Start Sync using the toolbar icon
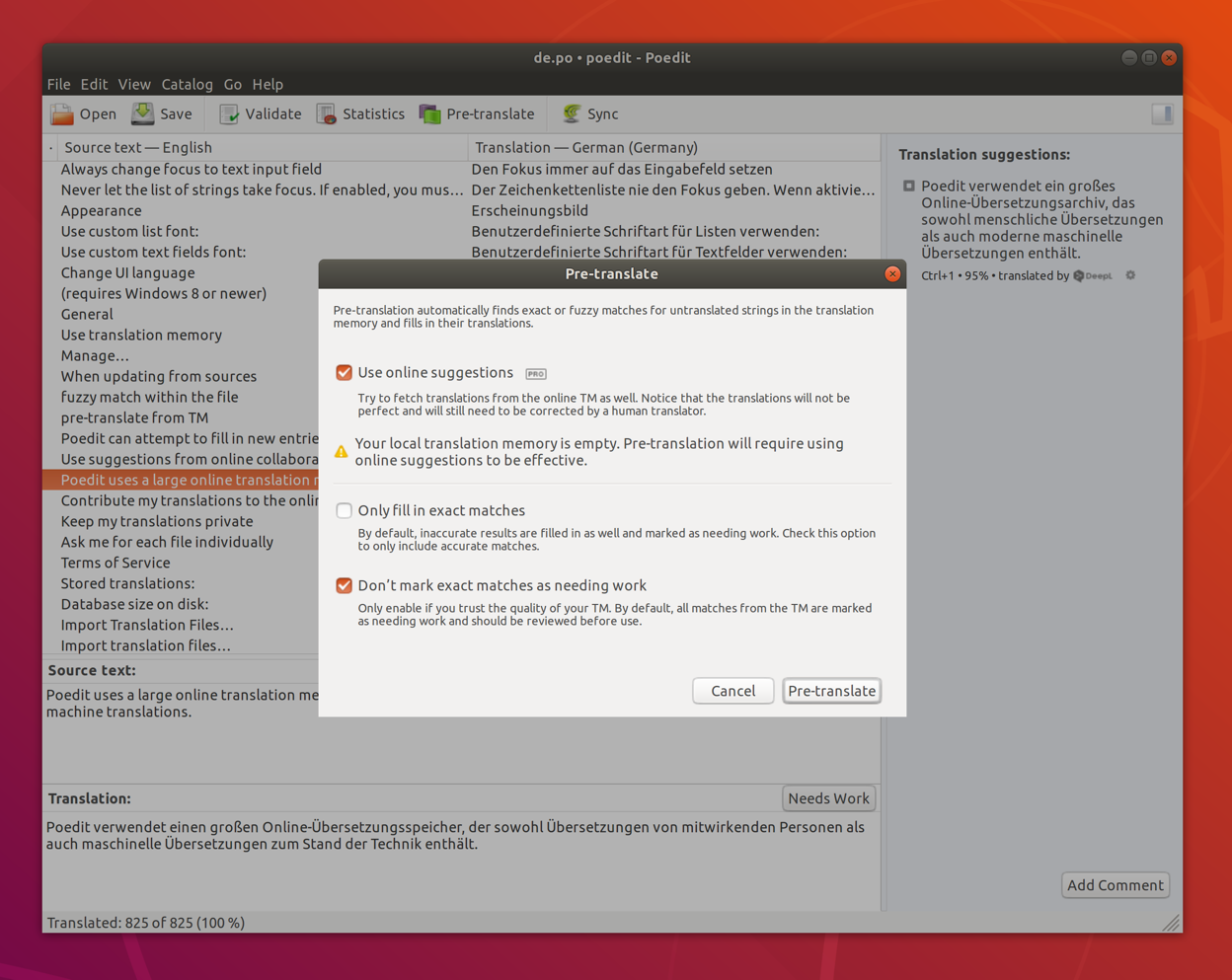Screen dimensions: 1232x980 pos(588,113)
